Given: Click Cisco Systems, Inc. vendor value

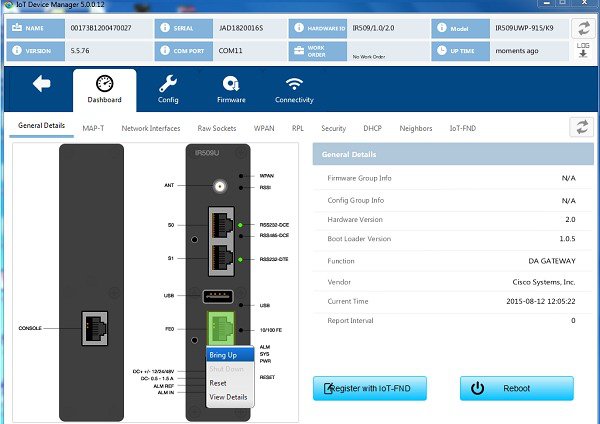Looking at the screenshot, I should pyautogui.click(x=544, y=282).
